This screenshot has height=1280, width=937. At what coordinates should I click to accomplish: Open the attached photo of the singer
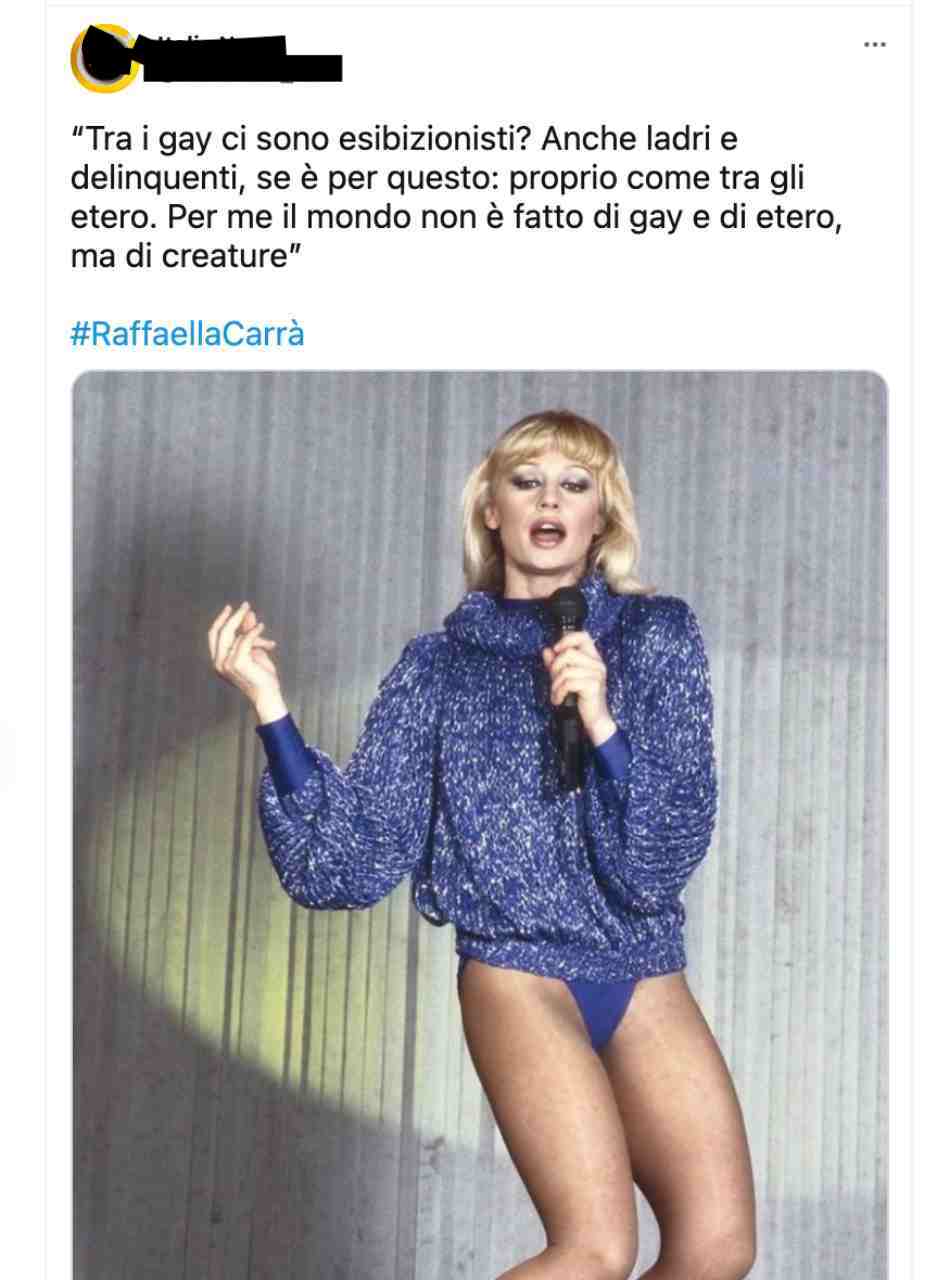click(x=480, y=825)
